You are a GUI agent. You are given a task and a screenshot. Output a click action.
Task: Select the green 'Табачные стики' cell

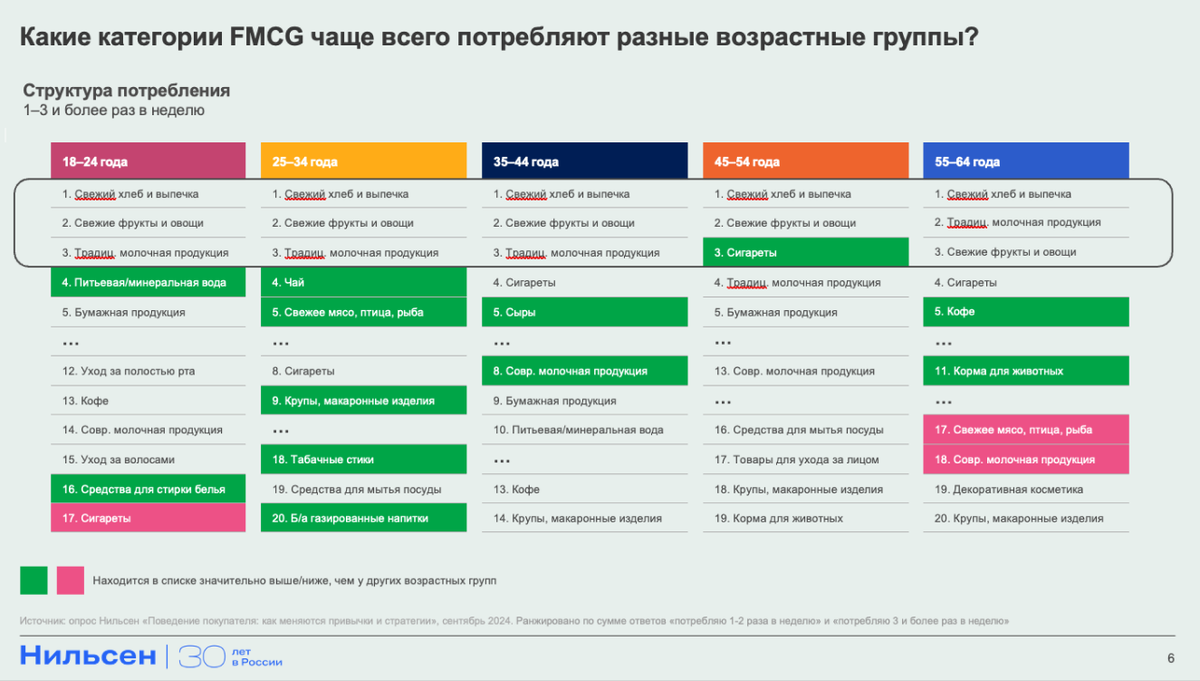tap(363, 458)
